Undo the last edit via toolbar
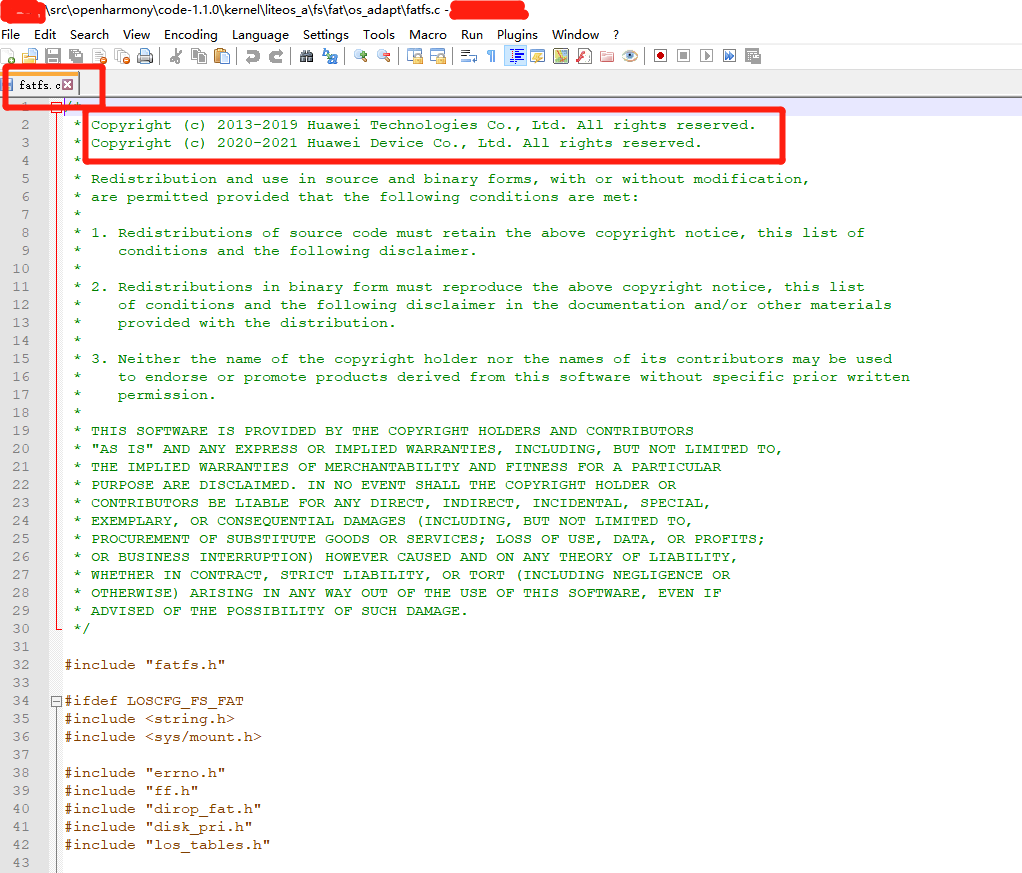The image size is (1022, 873). (252, 56)
